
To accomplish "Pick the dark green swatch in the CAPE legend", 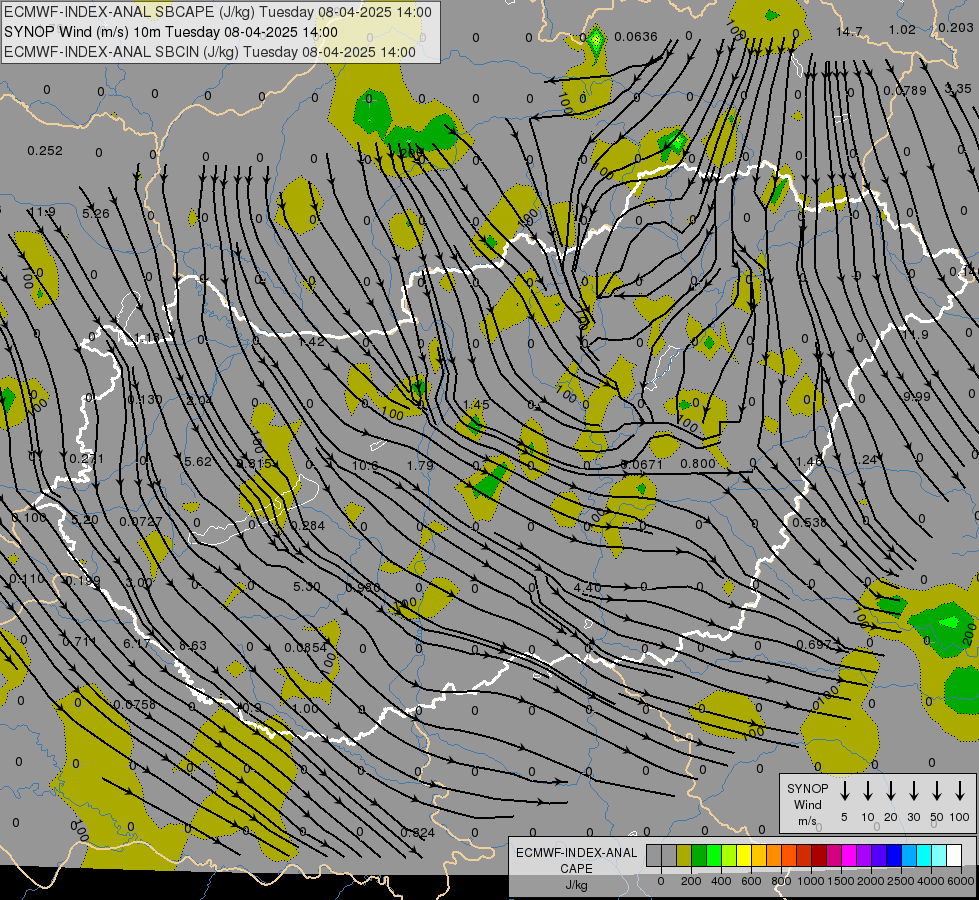I will coord(699,855).
